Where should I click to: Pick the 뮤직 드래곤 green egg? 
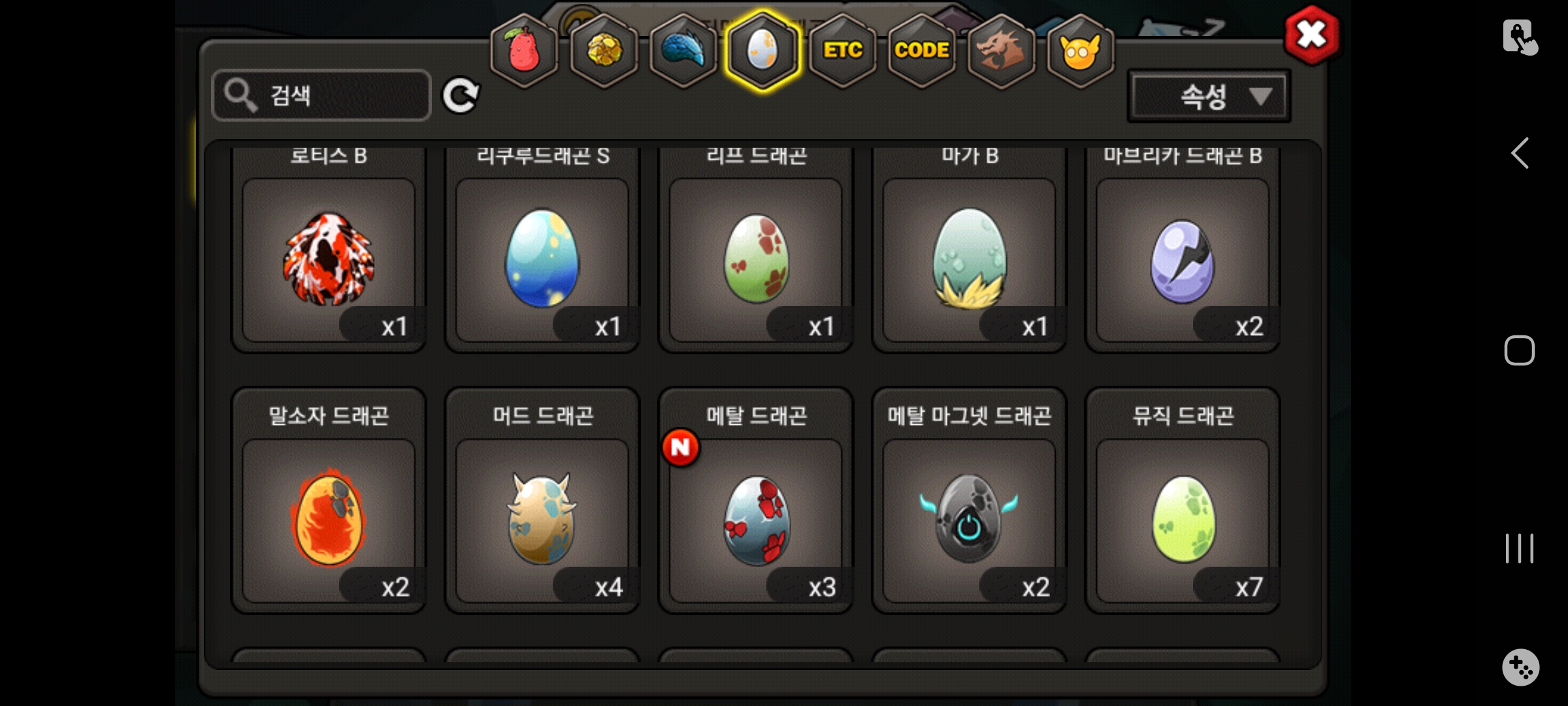tap(1183, 501)
